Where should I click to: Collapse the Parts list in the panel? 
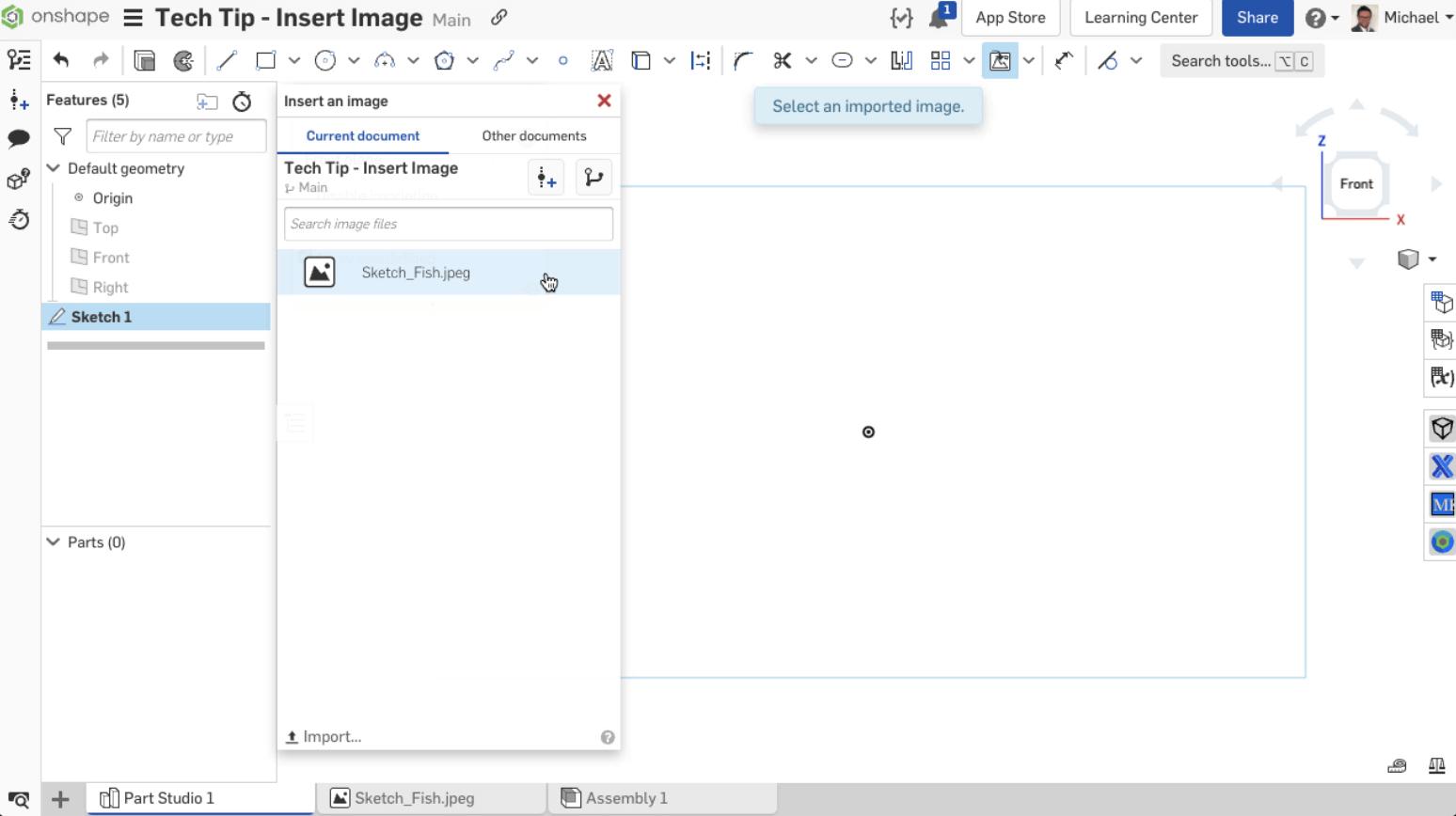(x=54, y=541)
